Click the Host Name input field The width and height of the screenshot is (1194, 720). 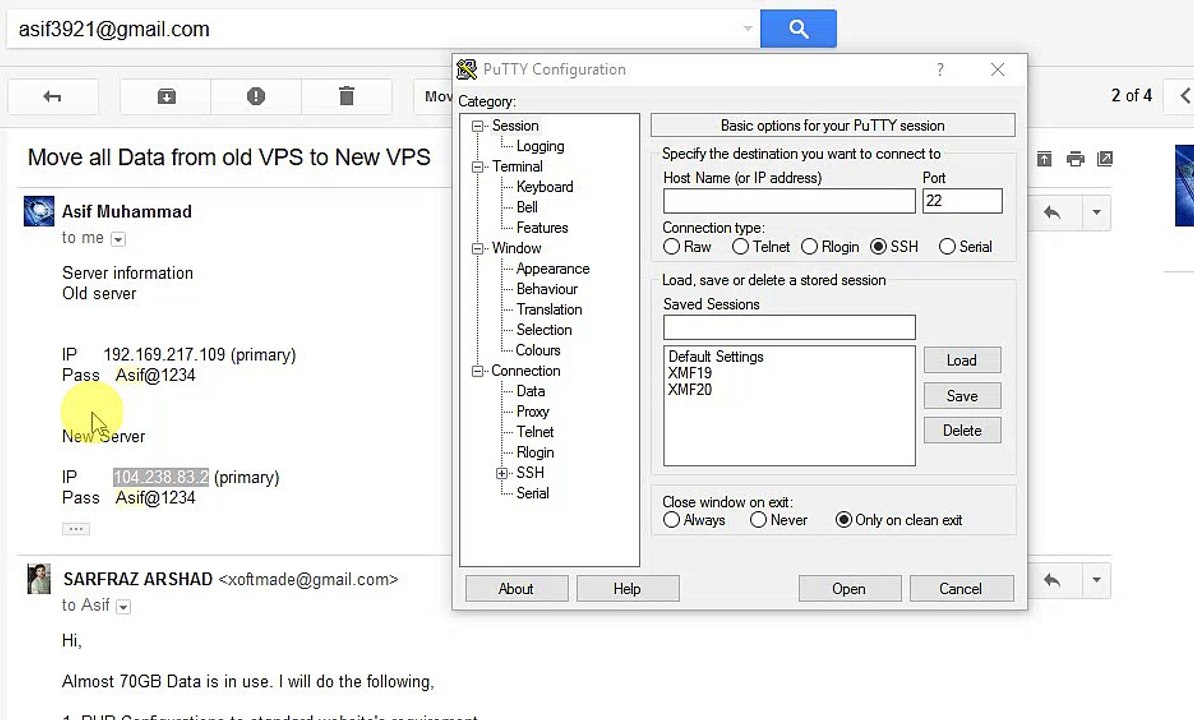pos(789,201)
